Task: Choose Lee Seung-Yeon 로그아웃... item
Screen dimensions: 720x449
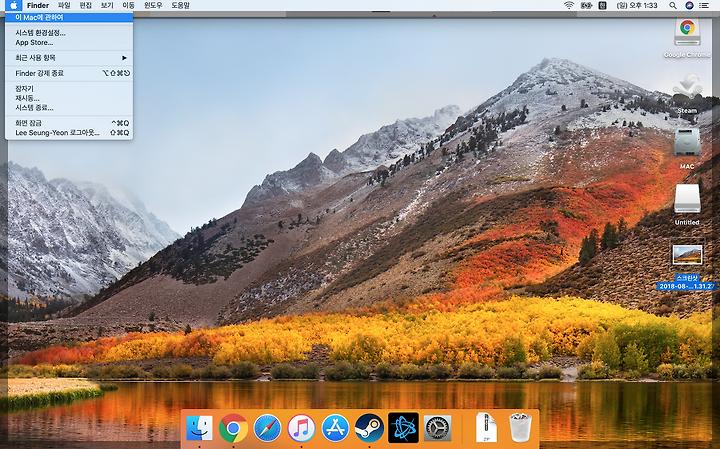Action: 69,133
